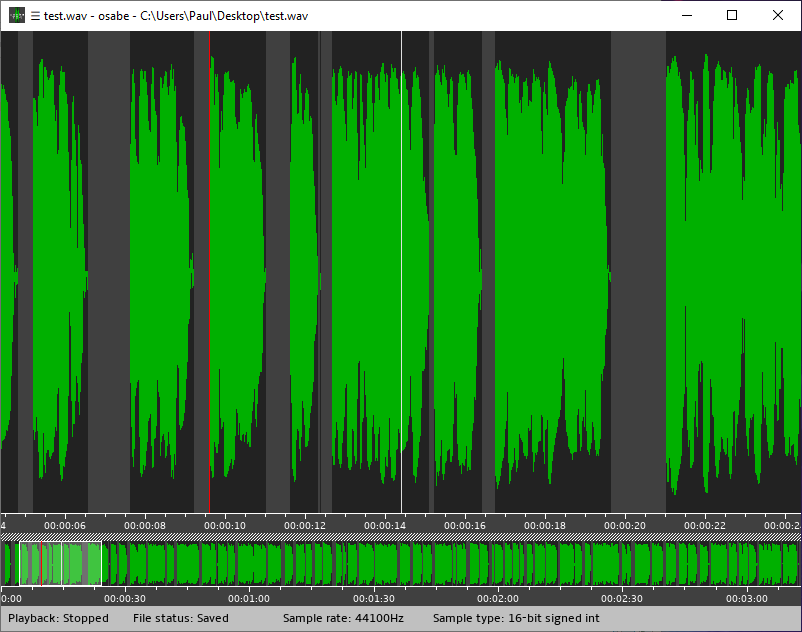Click the 00:00:22 timestamp on the ruler
This screenshot has height=632, width=802.
705,526
